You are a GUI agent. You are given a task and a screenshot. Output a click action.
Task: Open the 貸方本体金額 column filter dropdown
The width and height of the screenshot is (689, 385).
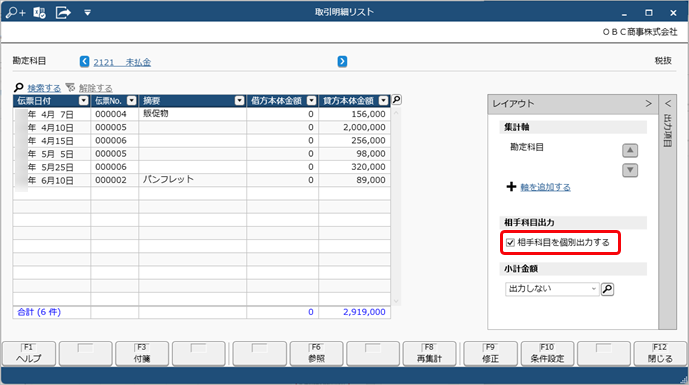tap(384, 101)
